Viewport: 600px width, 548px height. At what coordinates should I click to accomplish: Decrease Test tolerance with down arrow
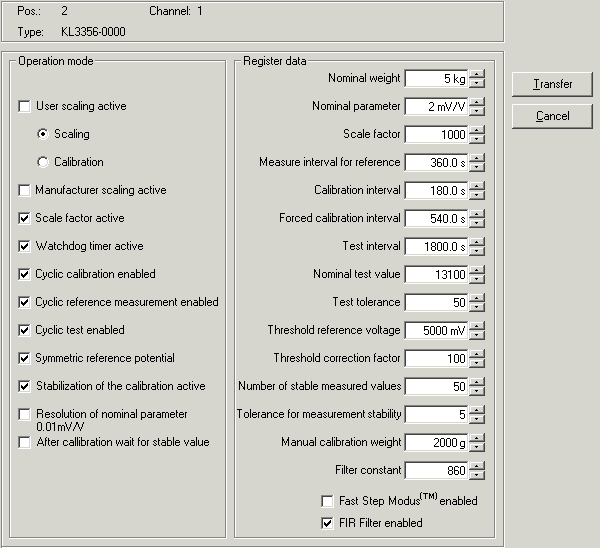tap(477, 307)
